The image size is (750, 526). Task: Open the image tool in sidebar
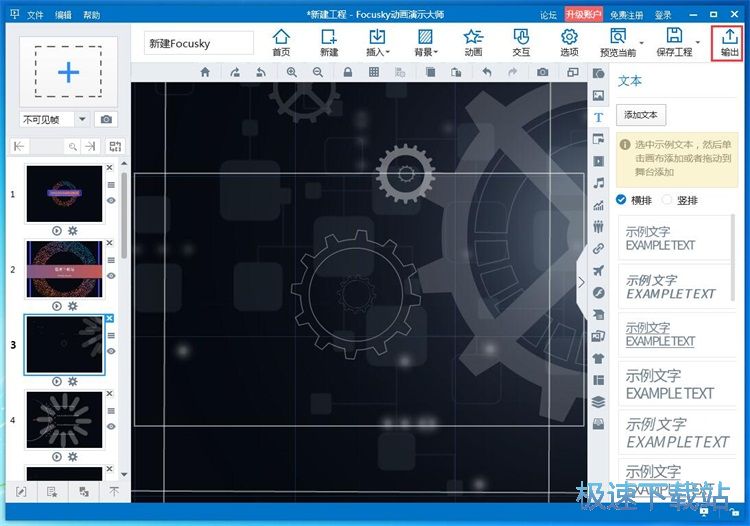[x=598, y=96]
